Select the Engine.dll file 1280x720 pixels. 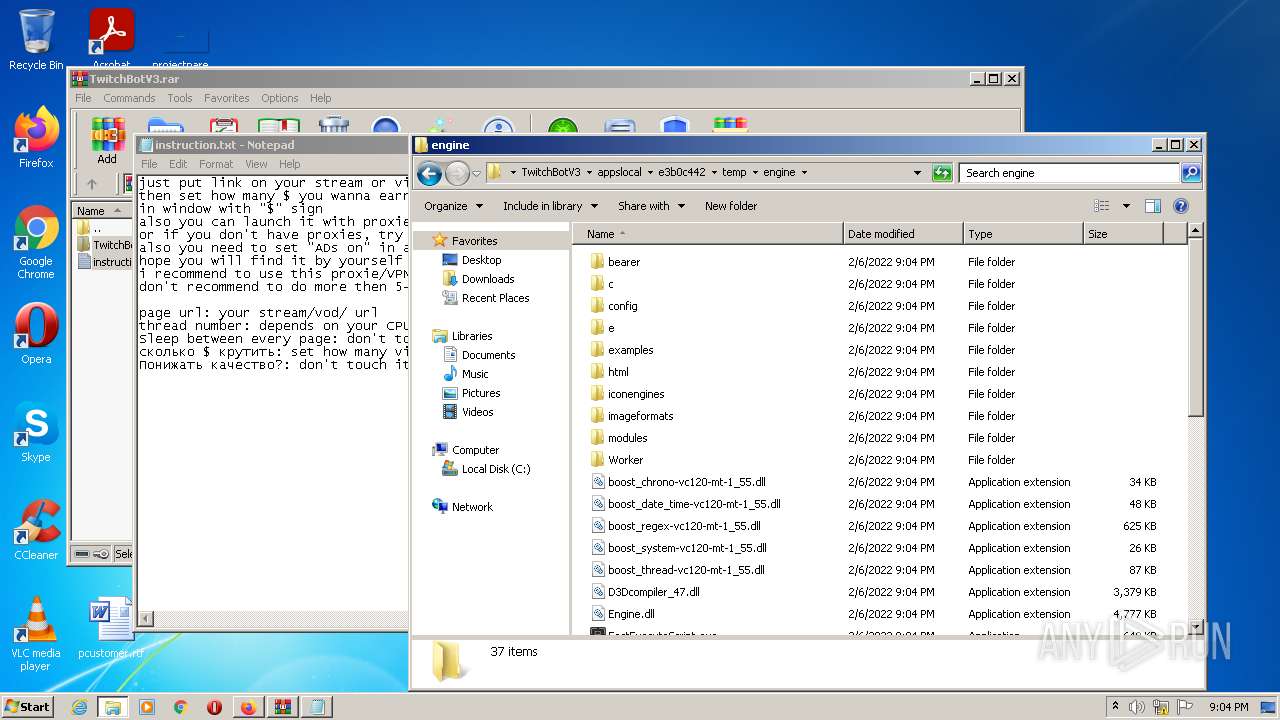click(x=631, y=614)
